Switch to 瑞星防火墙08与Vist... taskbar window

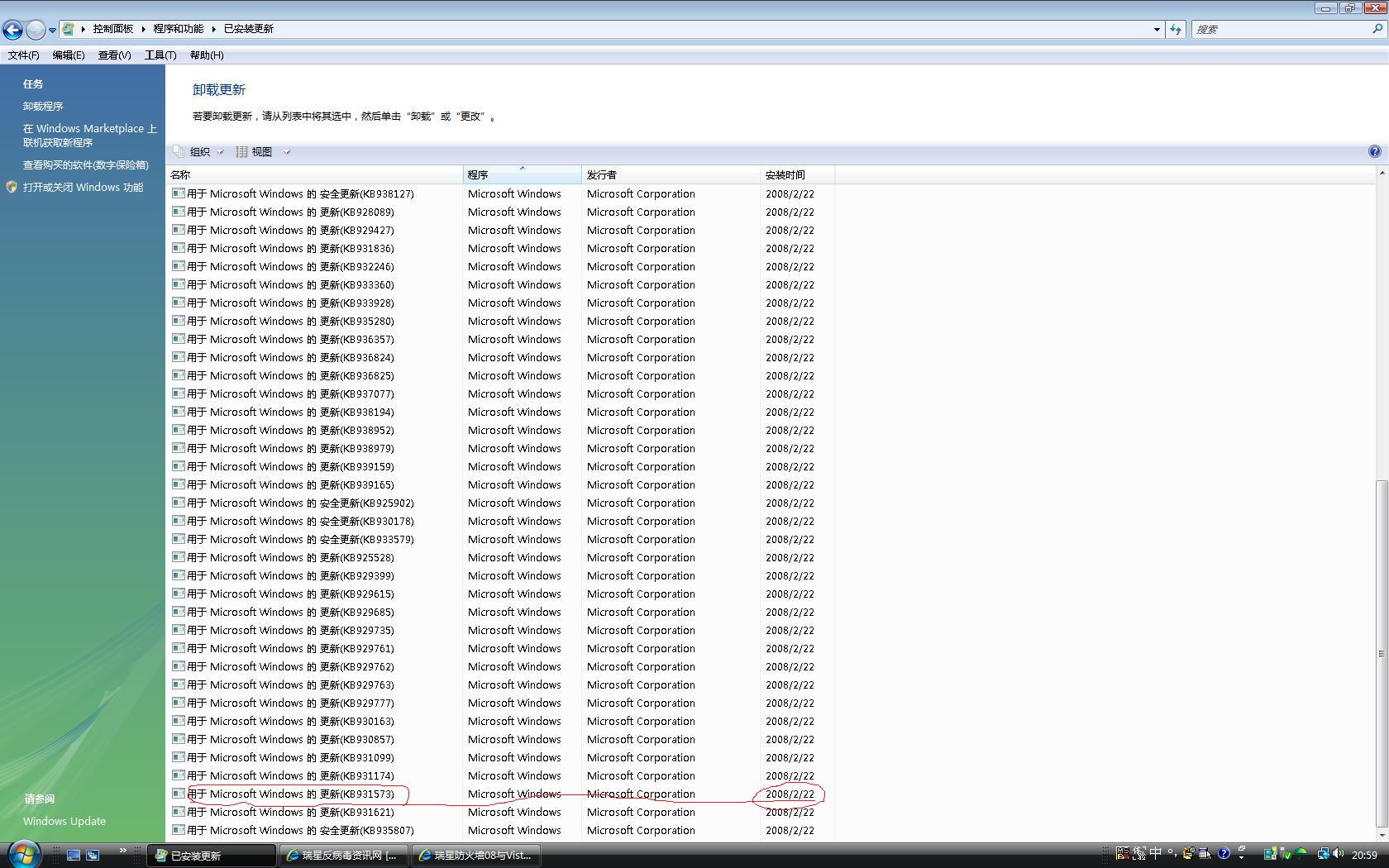(x=477, y=856)
